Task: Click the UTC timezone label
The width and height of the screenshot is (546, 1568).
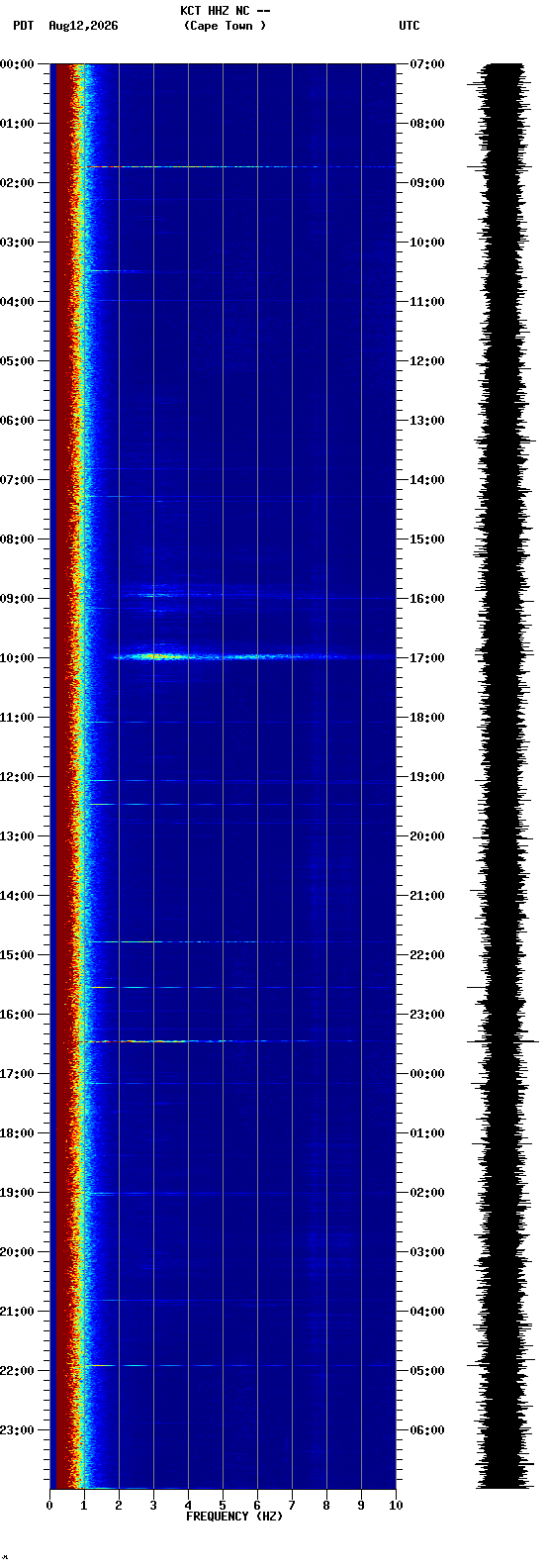Action: click(x=409, y=26)
